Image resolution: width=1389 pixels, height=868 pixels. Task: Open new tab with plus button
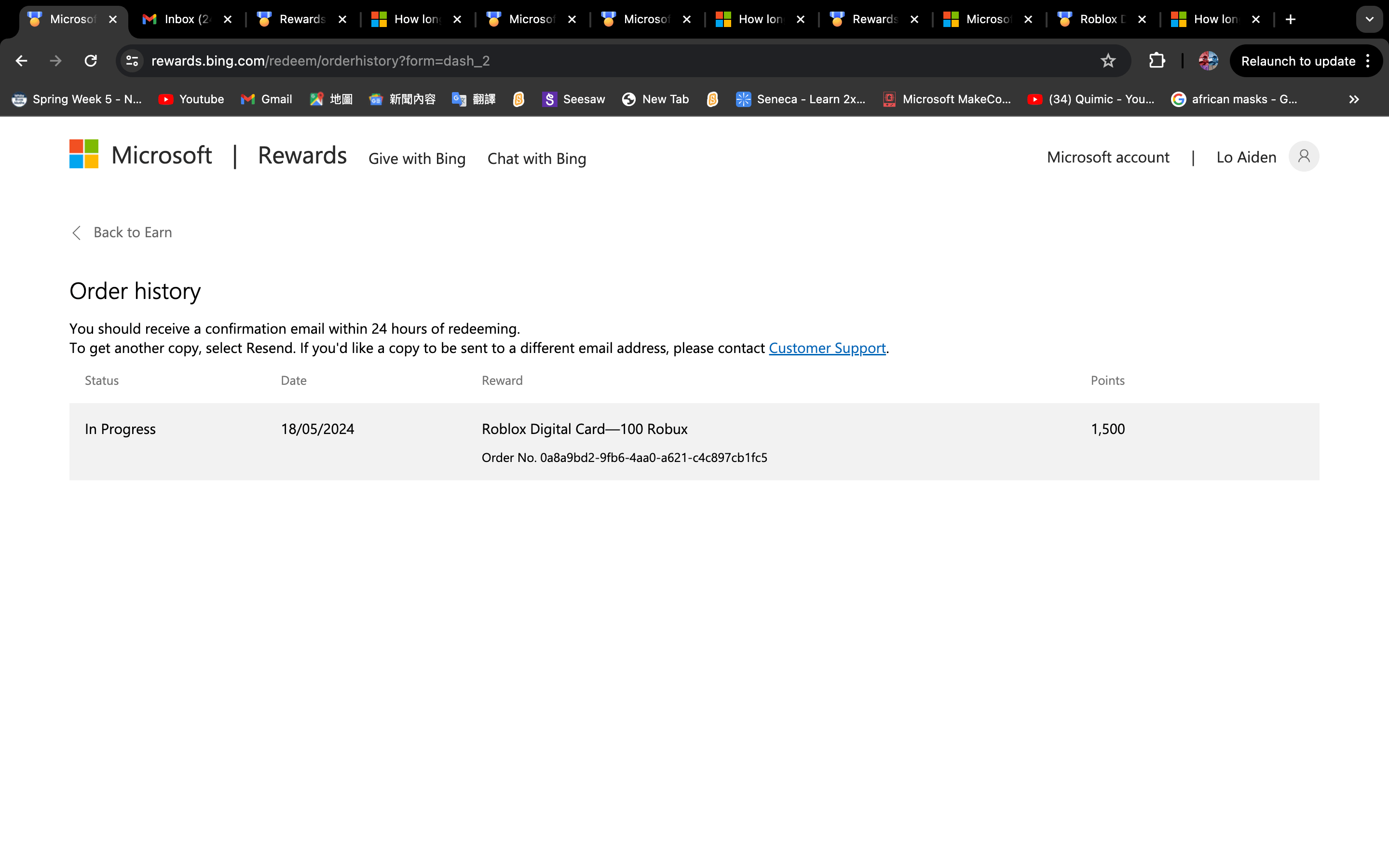point(1290,19)
